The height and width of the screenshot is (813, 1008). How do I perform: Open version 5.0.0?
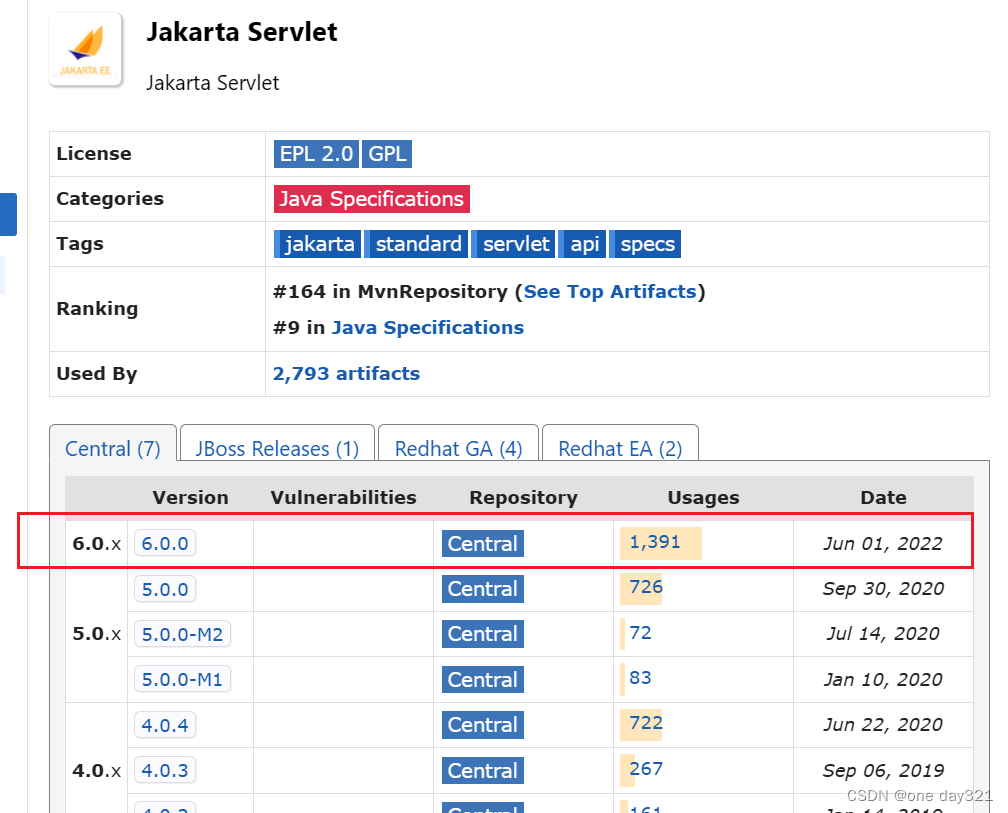(x=165, y=589)
